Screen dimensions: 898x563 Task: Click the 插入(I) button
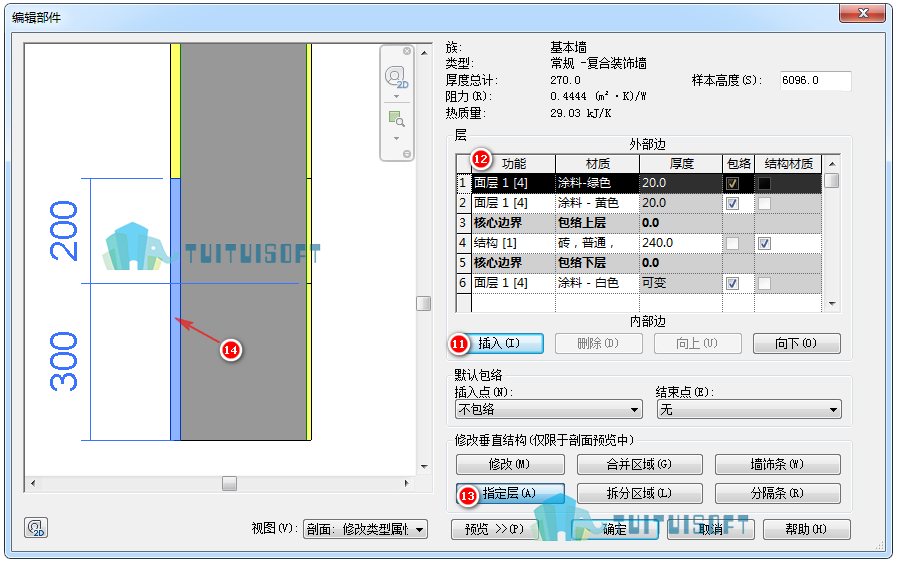(x=498, y=344)
